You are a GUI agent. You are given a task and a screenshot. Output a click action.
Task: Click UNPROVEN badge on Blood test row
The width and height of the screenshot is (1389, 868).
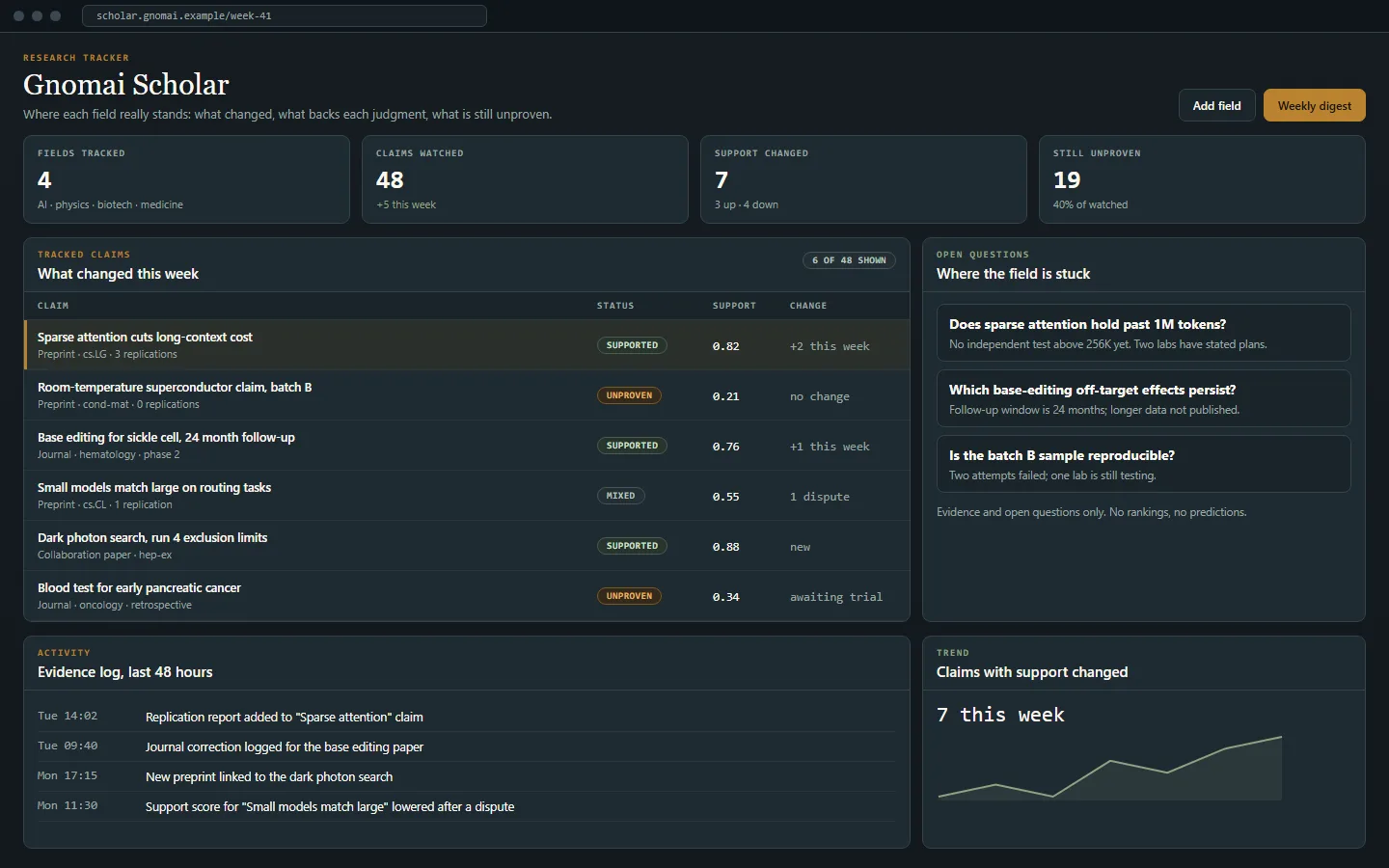coord(629,596)
